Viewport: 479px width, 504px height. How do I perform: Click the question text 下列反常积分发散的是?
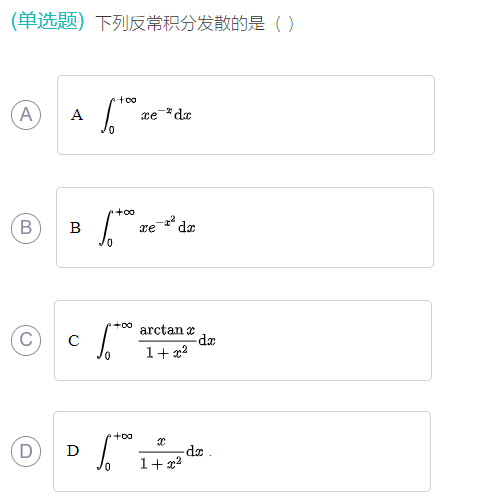pos(180,23)
